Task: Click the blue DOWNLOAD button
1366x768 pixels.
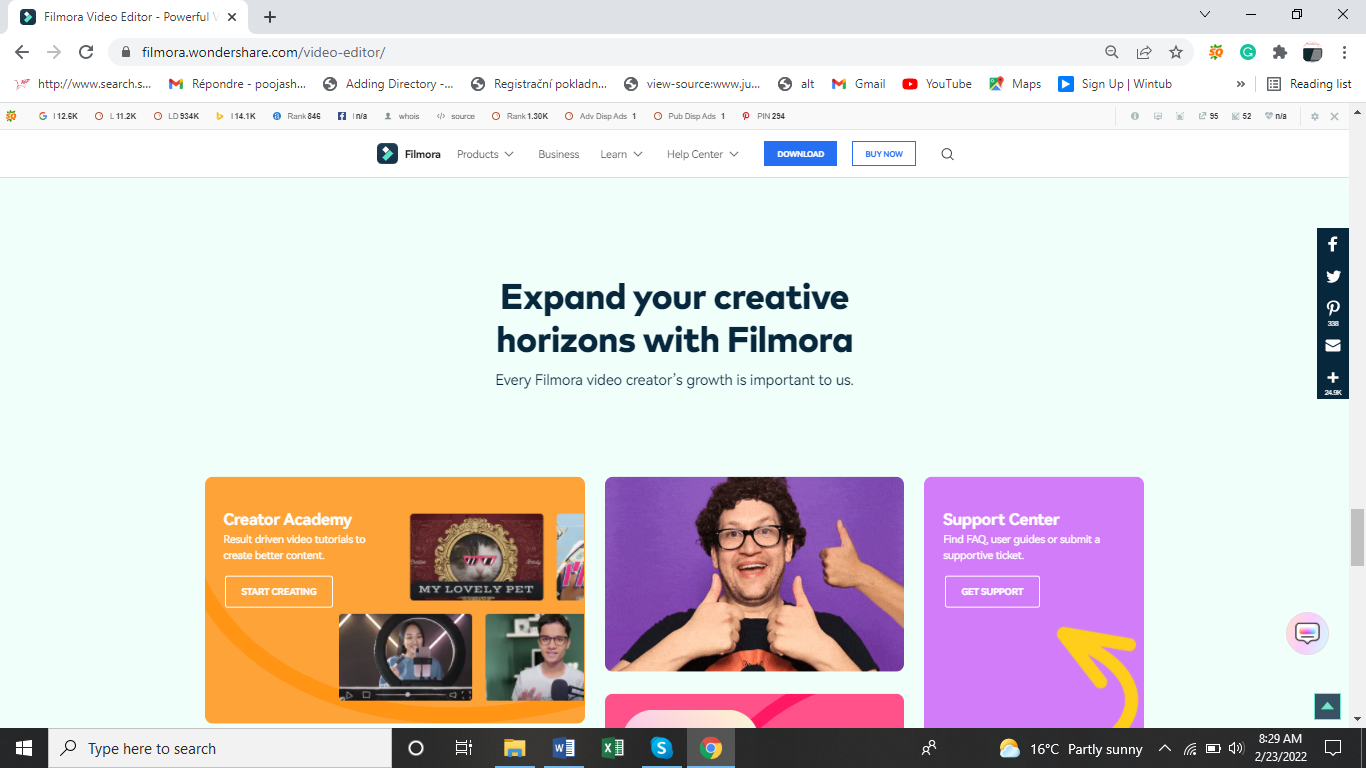Action: 800,154
